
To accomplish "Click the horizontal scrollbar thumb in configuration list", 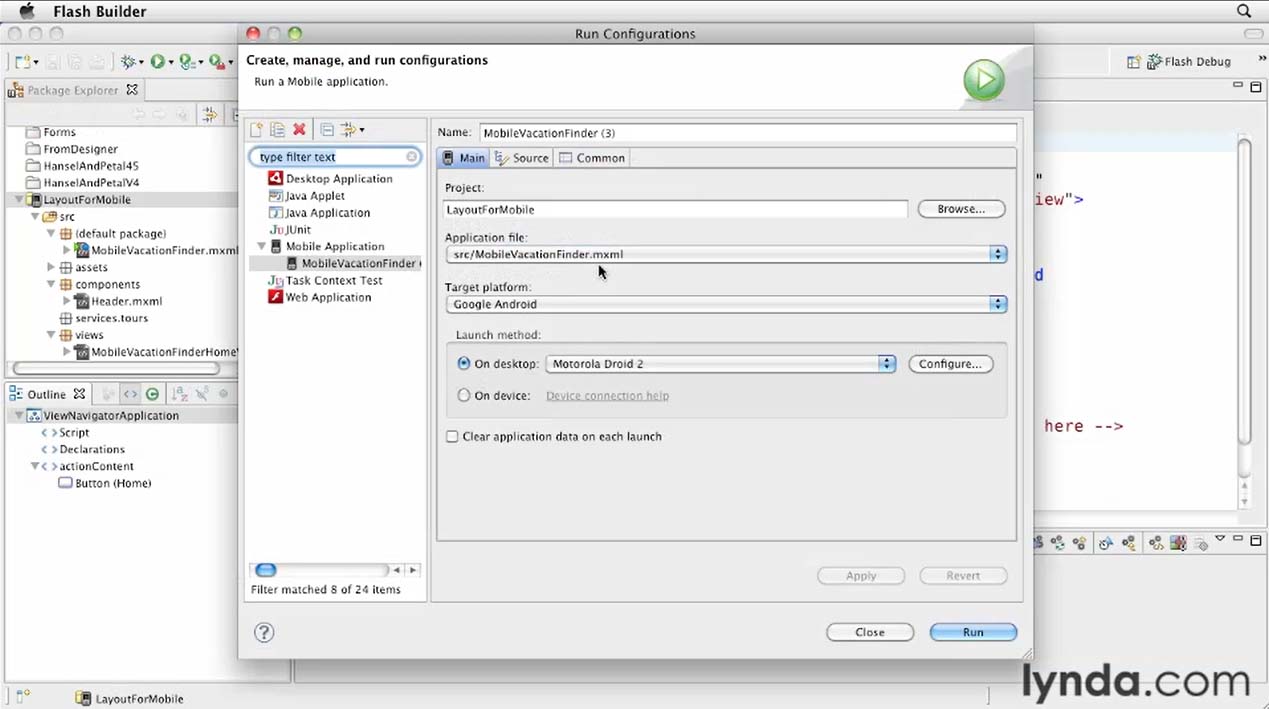I will 265,570.
